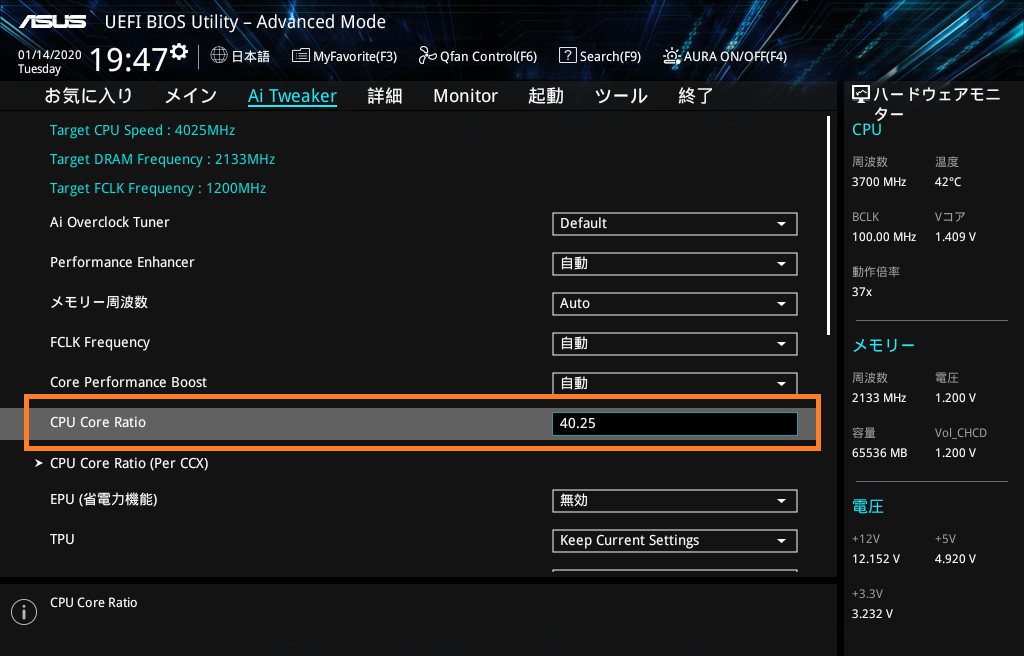Click the 電圧 section heading
This screenshot has height=656, width=1024.
pos(867,506)
